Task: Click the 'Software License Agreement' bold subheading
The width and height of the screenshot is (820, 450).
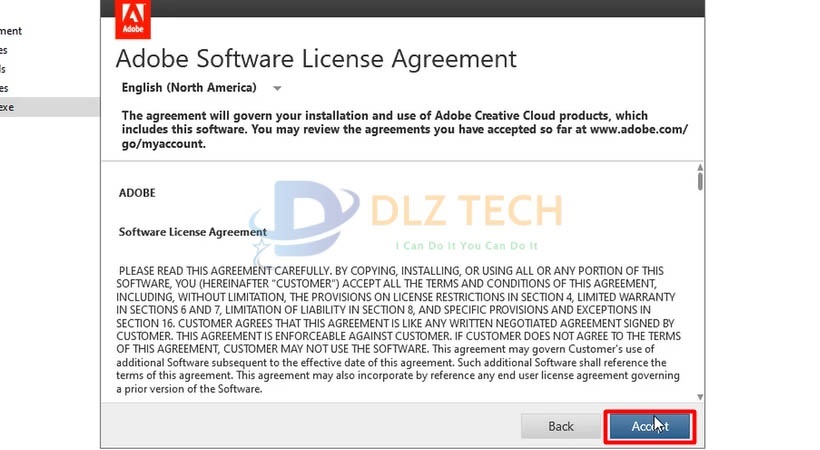Action: (192, 232)
